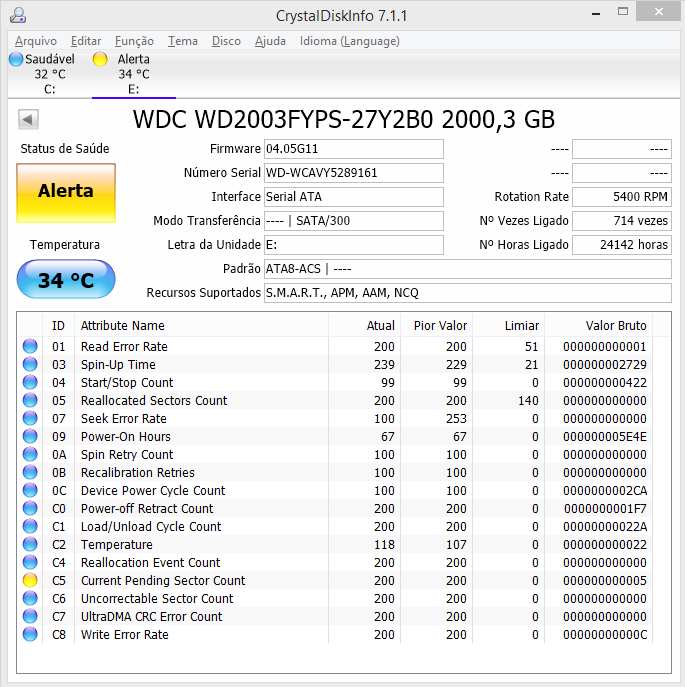Image resolution: width=685 pixels, height=687 pixels.
Task: Open the Disco menu
Action: pyautogui.click(x=226, y=41)
